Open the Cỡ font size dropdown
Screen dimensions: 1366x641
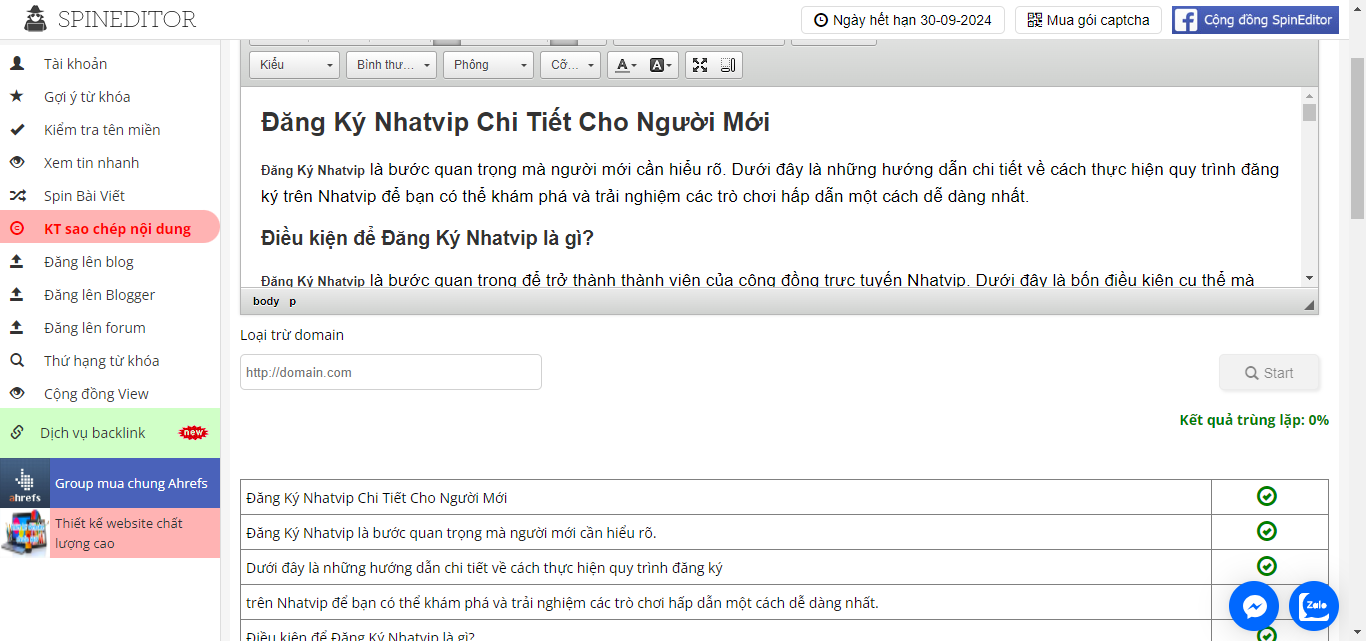coord(570,65)
